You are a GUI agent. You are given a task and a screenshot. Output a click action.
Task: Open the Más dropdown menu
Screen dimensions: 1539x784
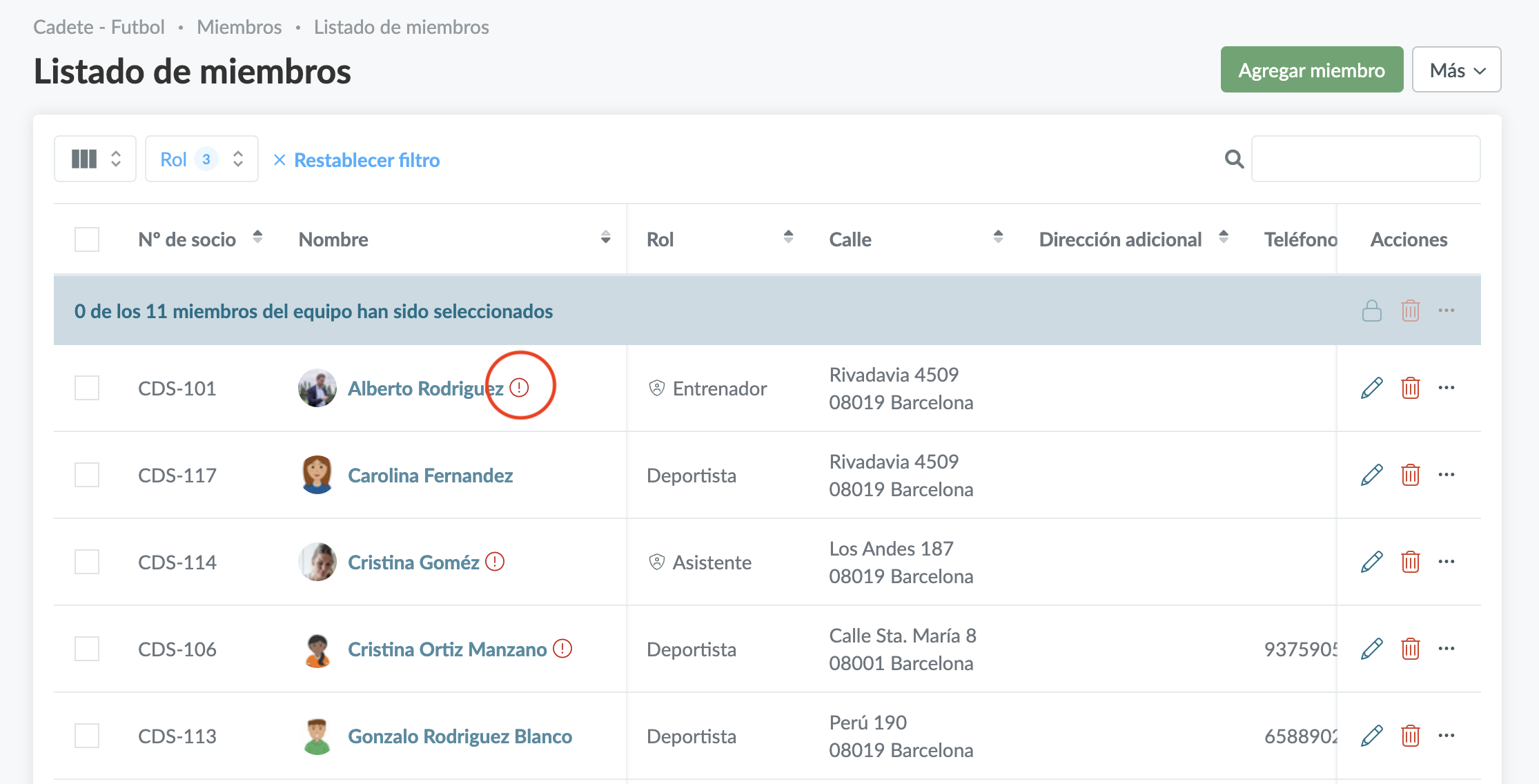coord(1456,70)
